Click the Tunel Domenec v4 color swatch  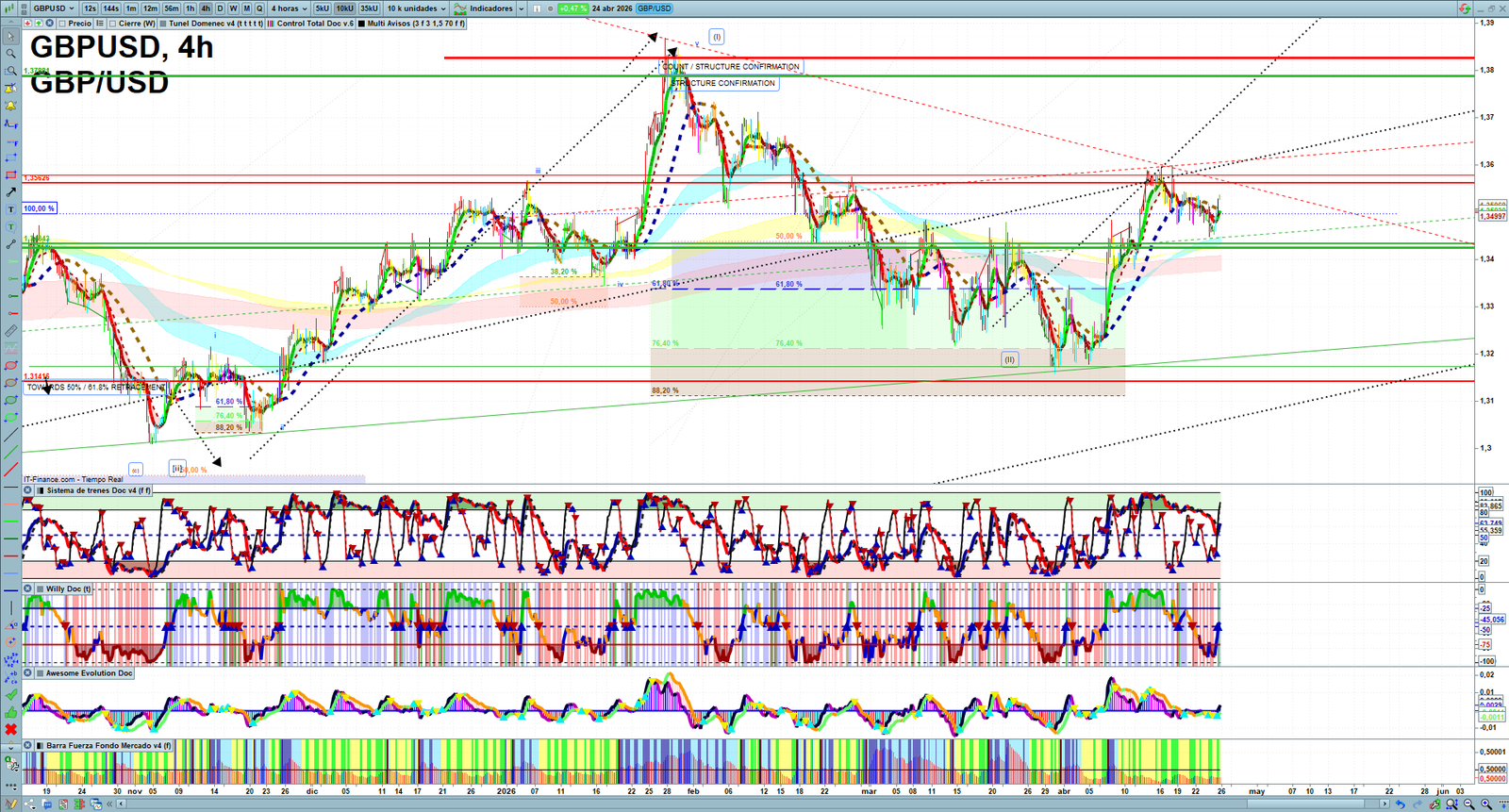[x=163, y=24]
